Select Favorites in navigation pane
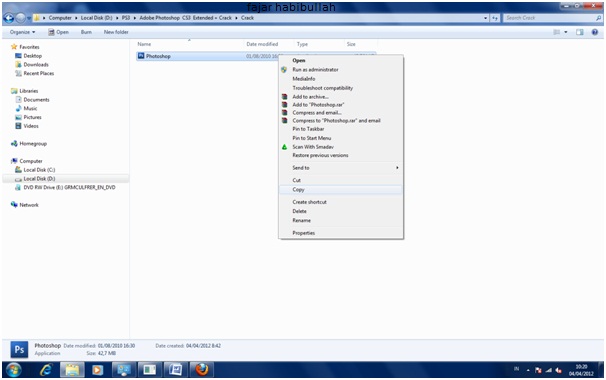The height and width of the screenshot is (380, 606). point(29,47)
